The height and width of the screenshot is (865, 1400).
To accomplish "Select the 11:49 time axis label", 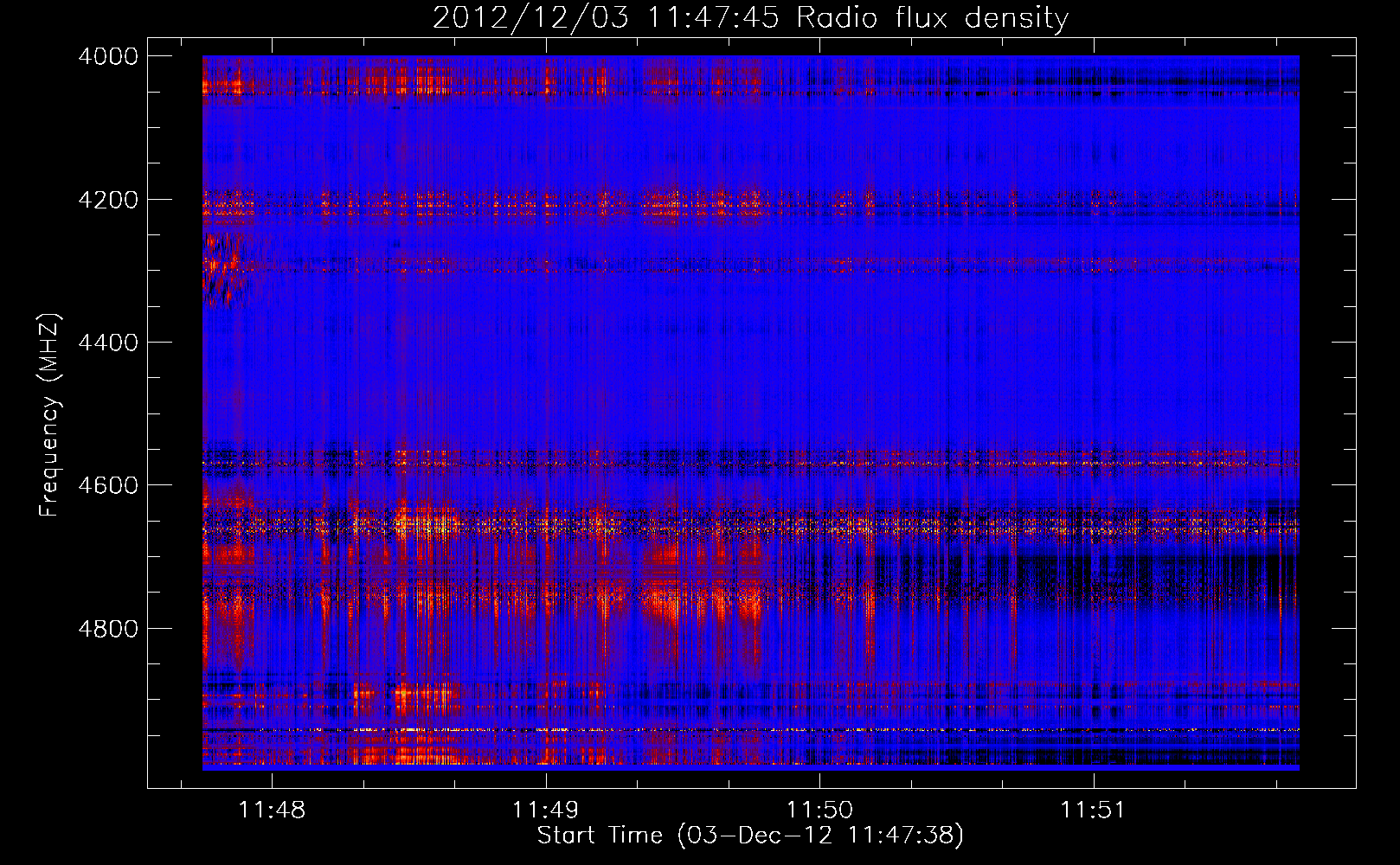I will pyautogui.click(x=545, y=811).
